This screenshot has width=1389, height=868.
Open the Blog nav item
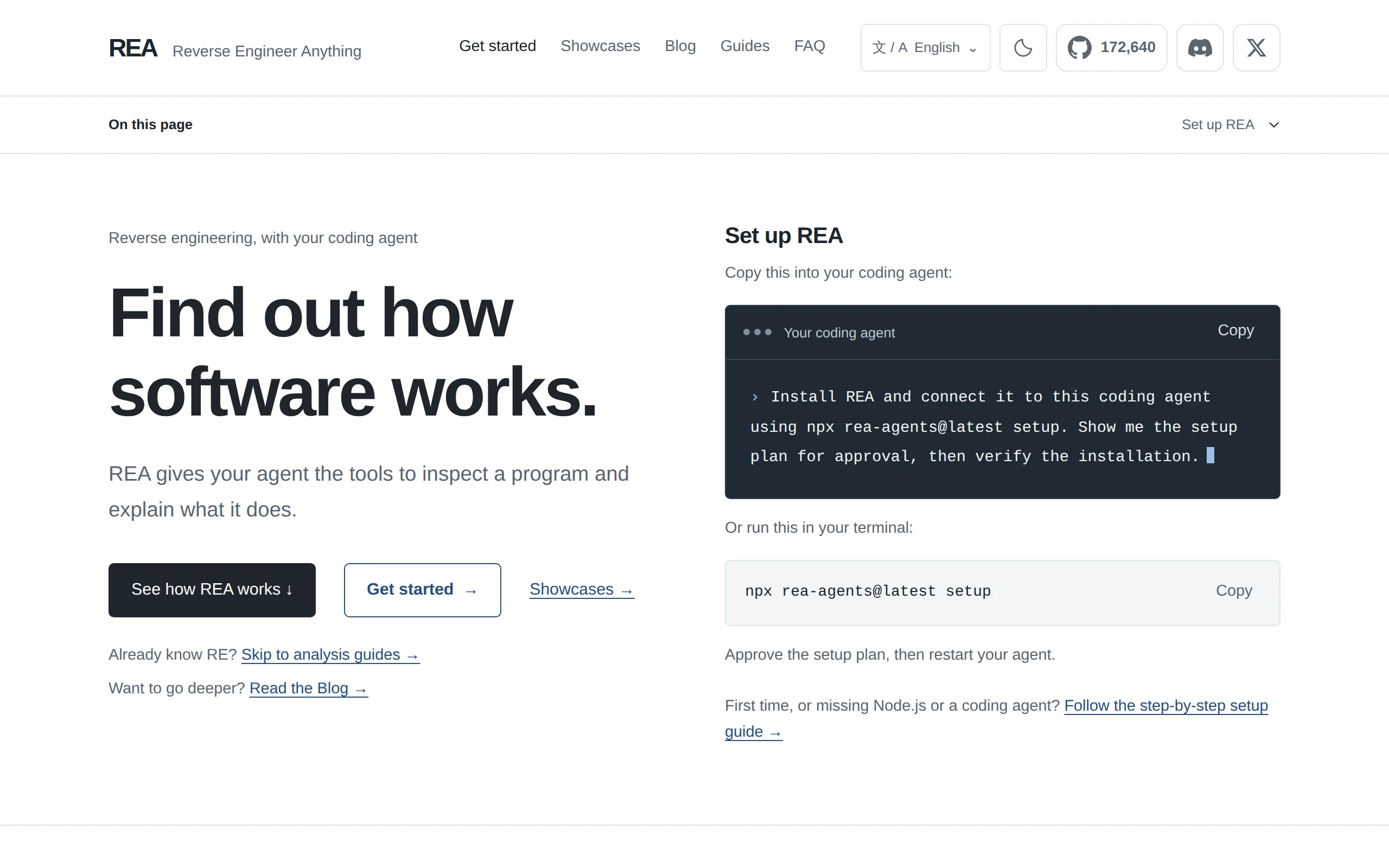(x=679, y=46)
